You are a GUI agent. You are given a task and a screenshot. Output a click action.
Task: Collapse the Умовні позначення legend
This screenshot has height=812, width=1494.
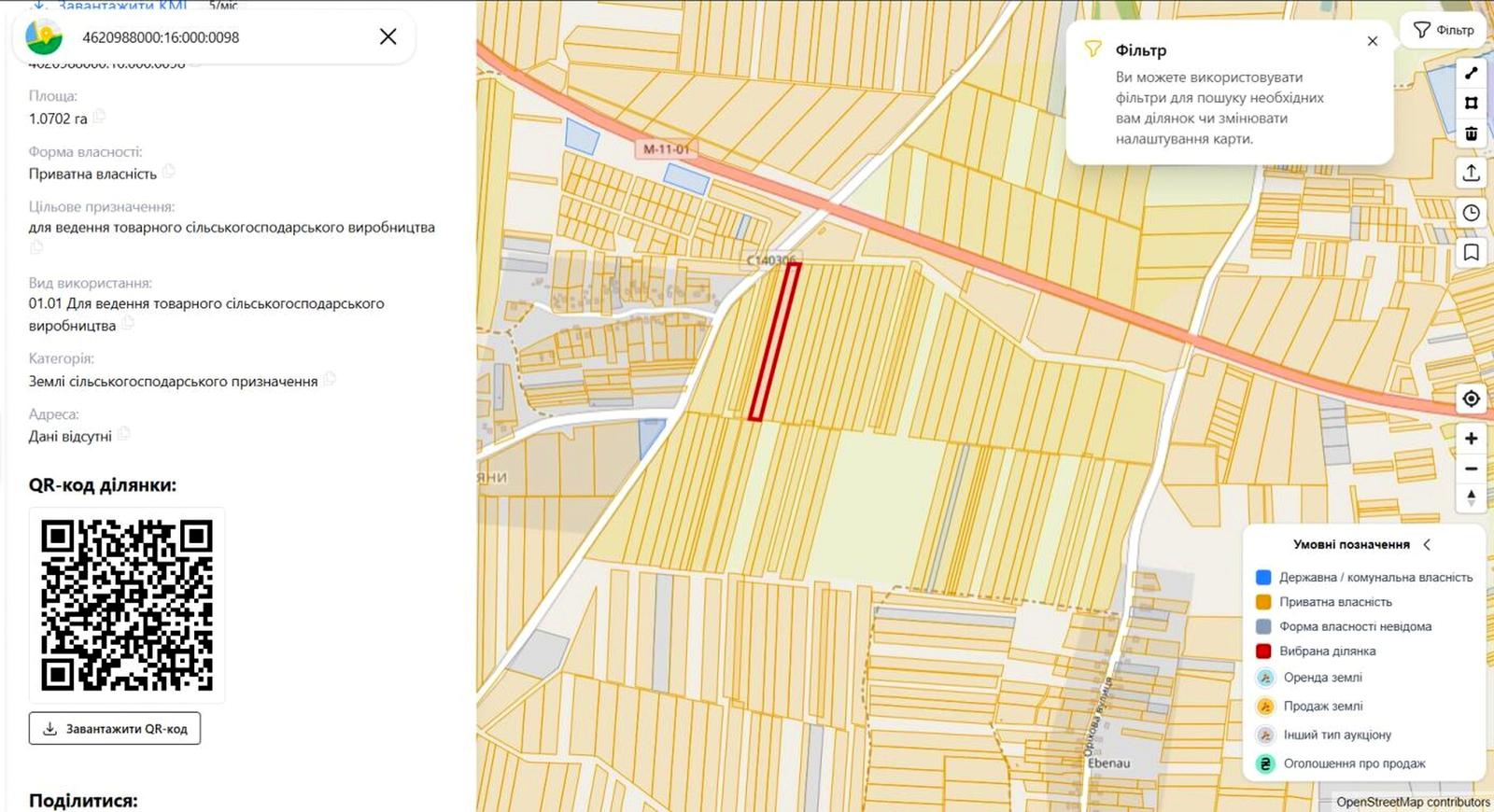(x=1427, y=544)
